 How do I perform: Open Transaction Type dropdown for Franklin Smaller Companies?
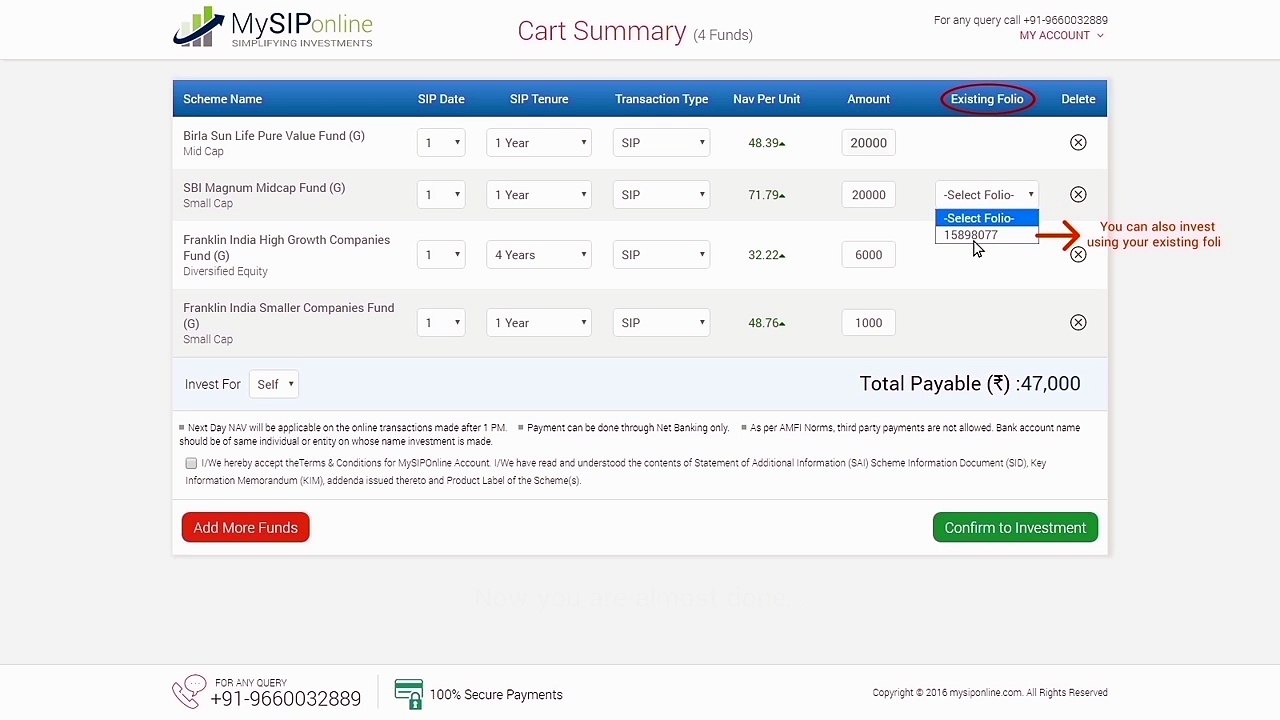[661, 323]
